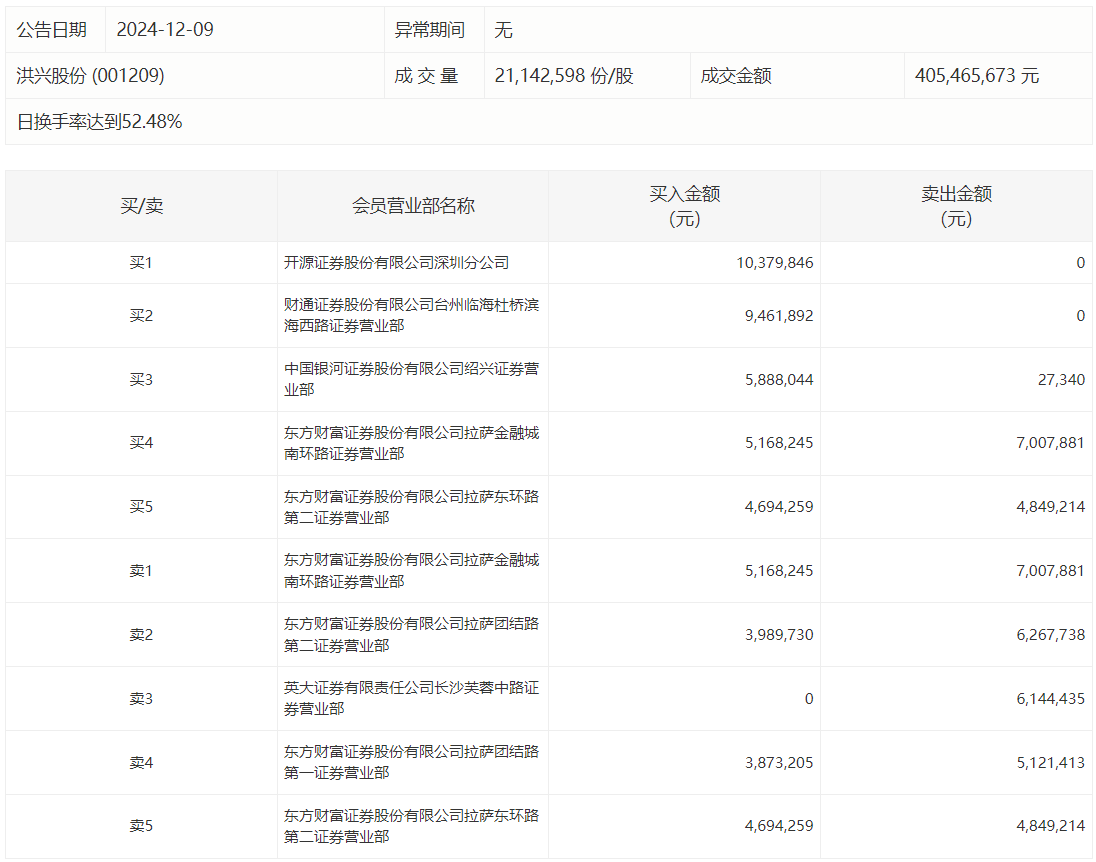The width and height of the screenshot is (1096, 862).
Task: Click sell amount 27,340 in 买3 row
Action: point(1062,380)
